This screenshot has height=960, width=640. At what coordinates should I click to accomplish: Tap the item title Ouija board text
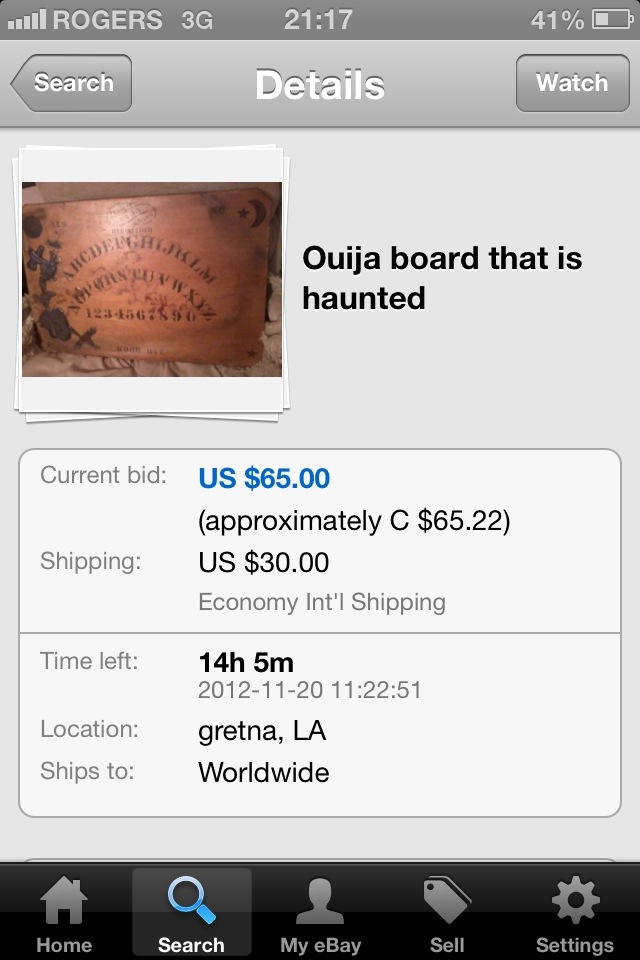tap(442, 278)
